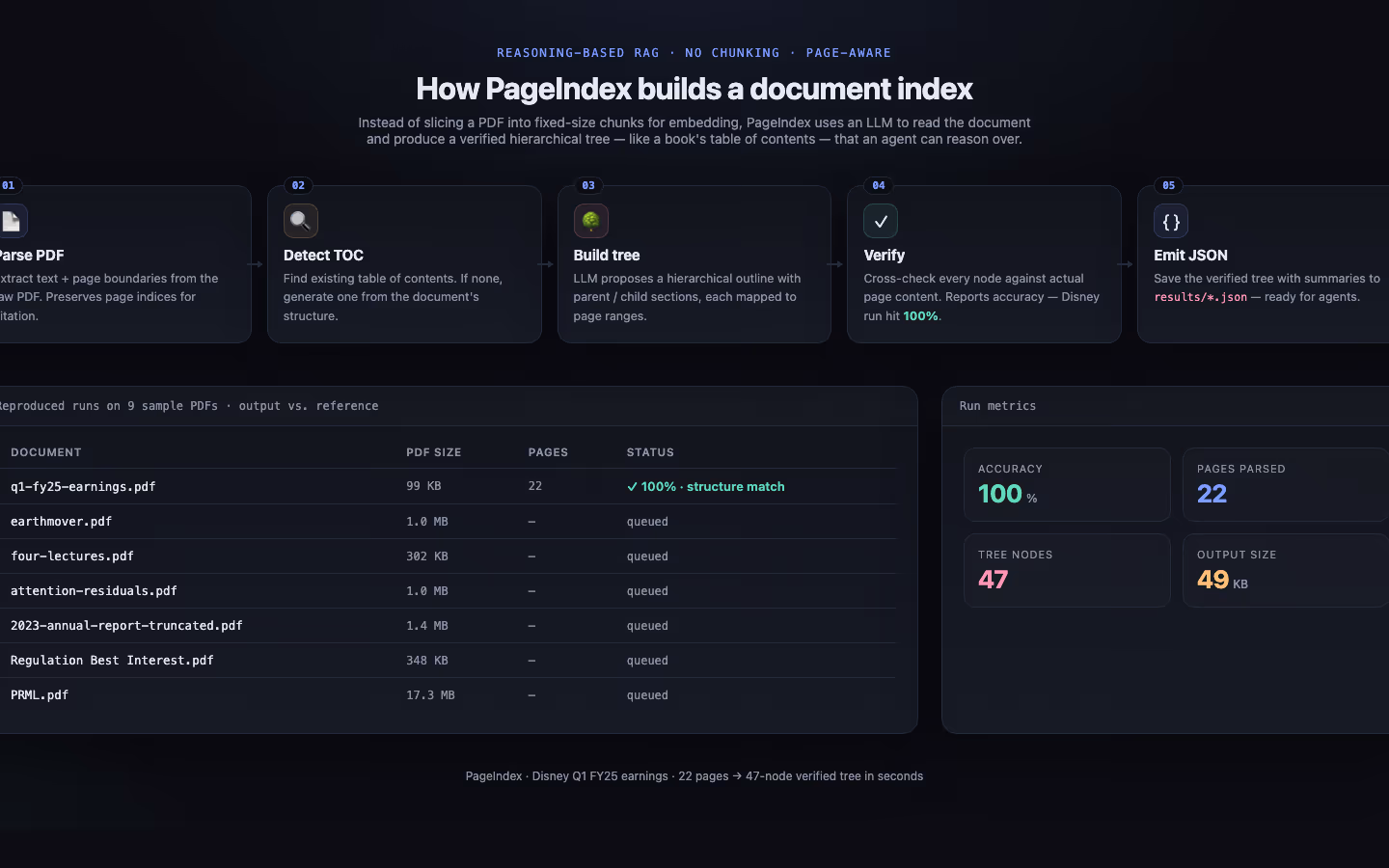Click the Emit JSON heading
1389x868 pixels.
1190,256
